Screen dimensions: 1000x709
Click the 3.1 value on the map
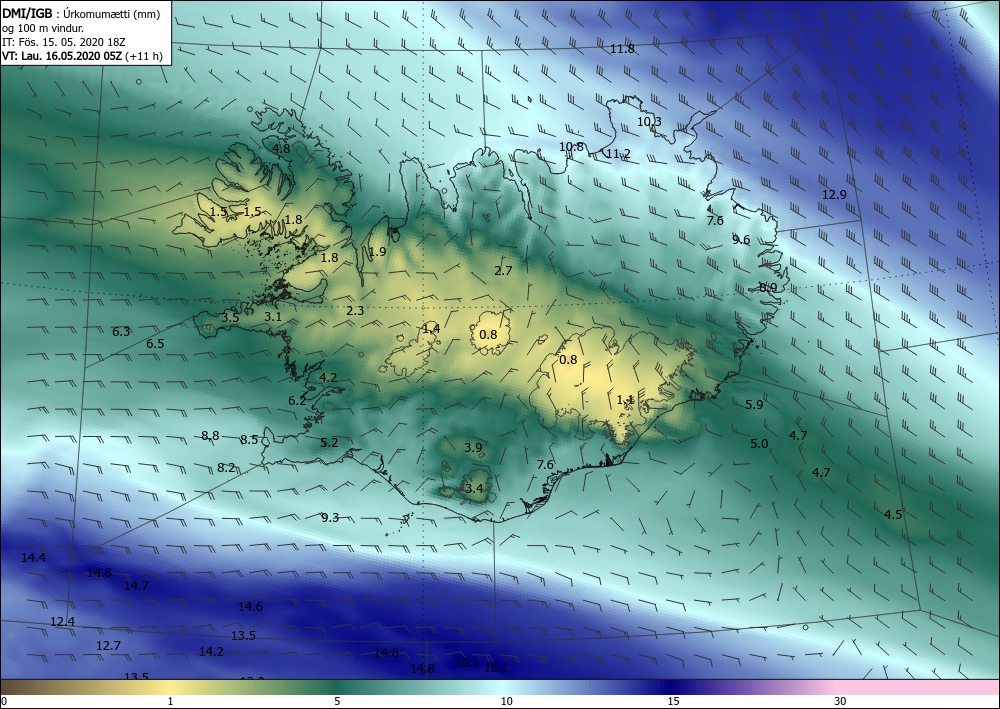(273, 316)
